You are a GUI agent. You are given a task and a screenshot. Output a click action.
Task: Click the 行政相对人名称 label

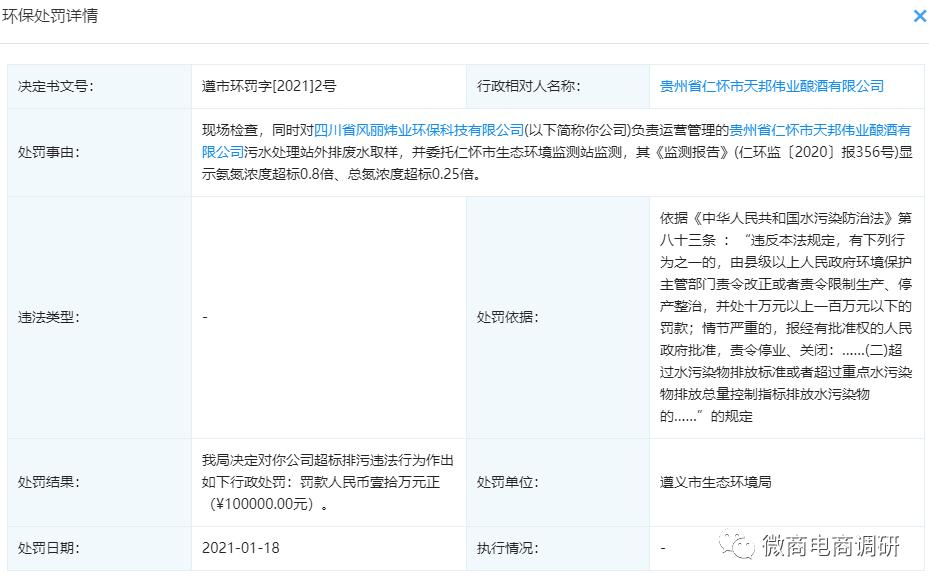pos(528,87)
